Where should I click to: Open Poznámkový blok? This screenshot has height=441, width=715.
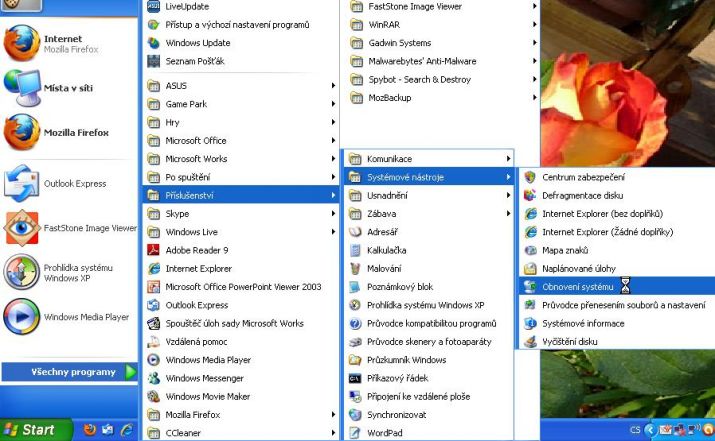429,286
